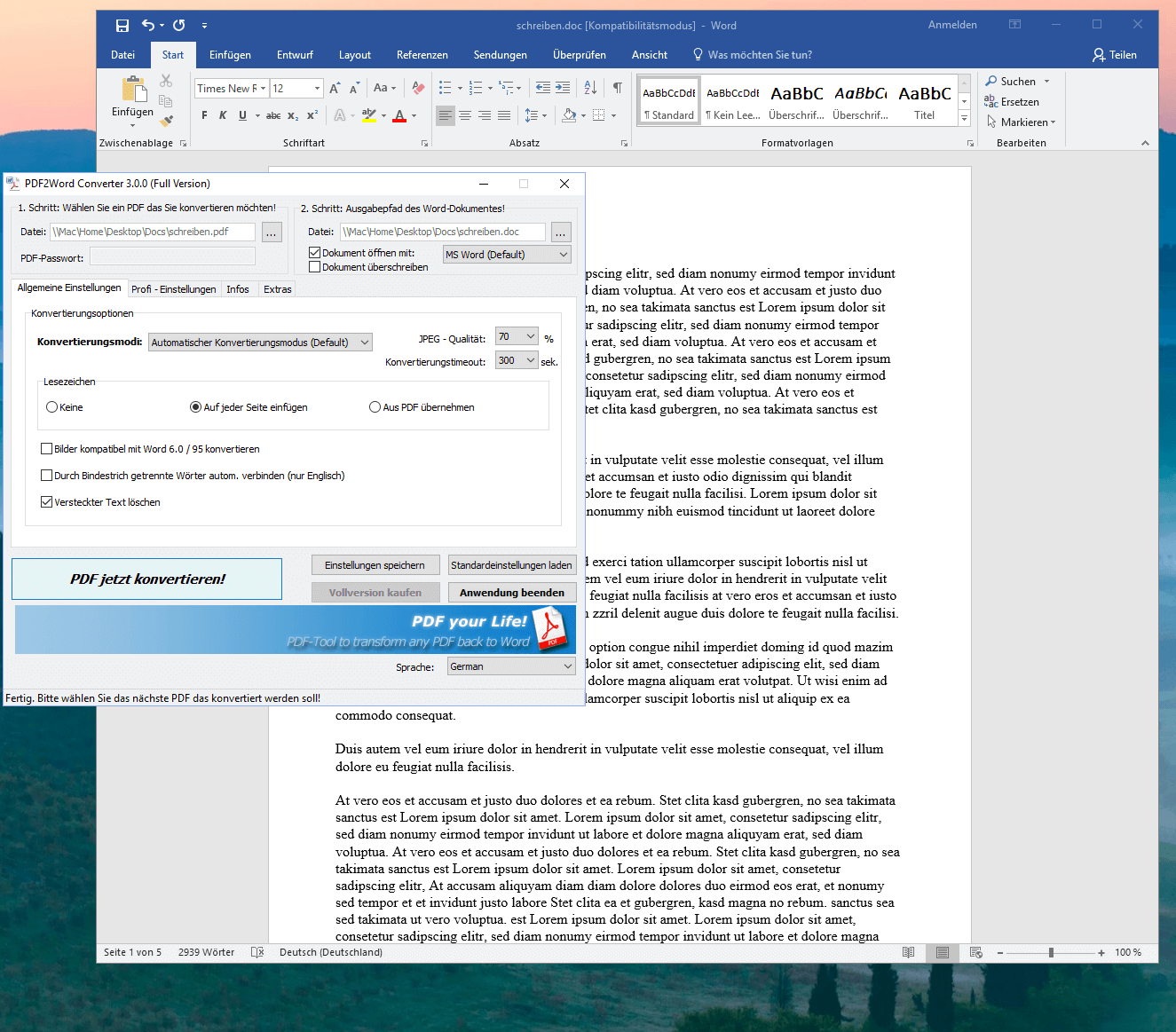Browse for the source PDF file (... button)
The height and width of the screenshot is (1032, 1176).
pos(272,232)
